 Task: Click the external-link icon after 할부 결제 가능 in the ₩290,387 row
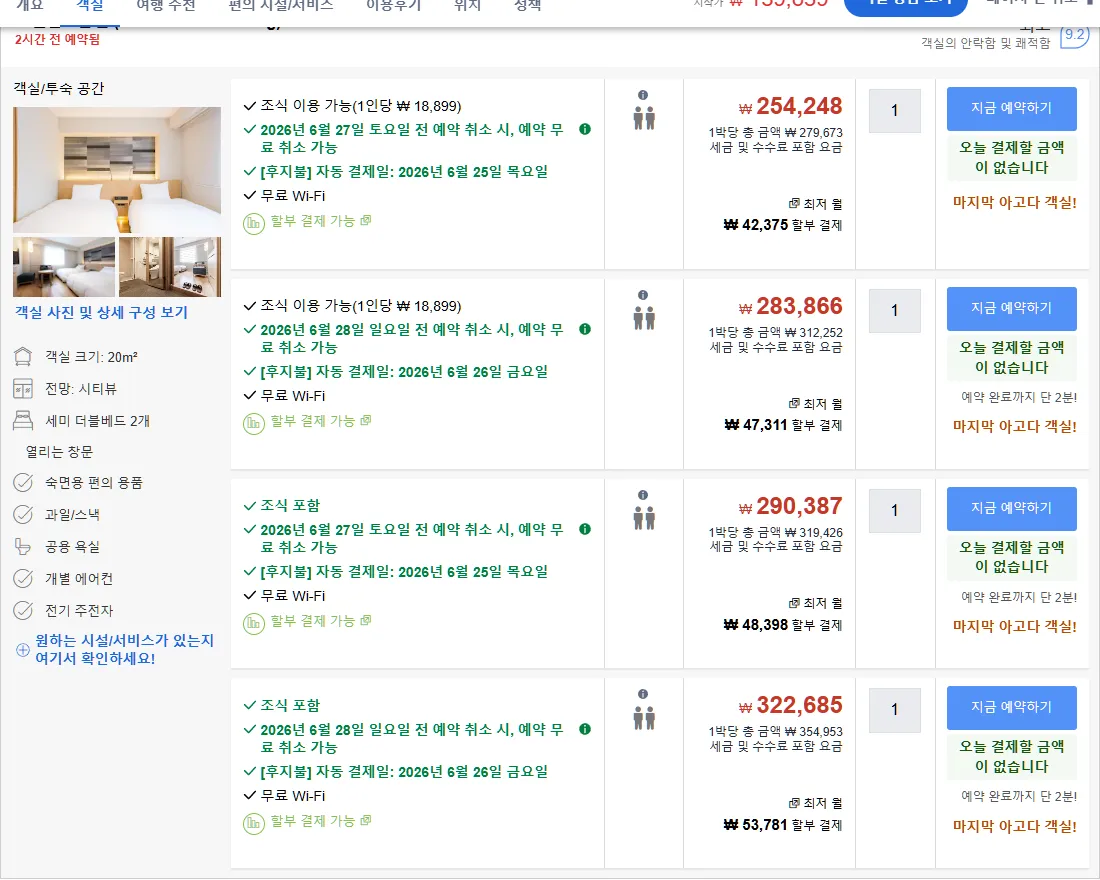[365, 620]
